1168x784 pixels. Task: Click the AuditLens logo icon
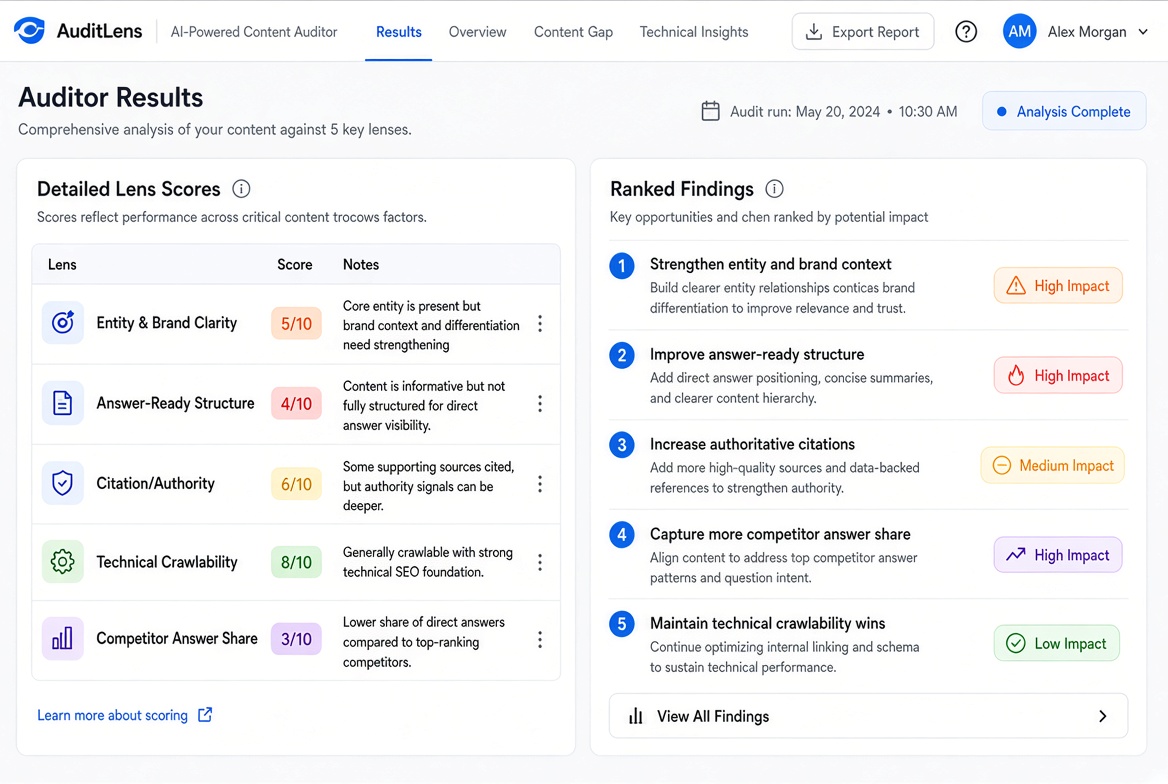(x=29, y=31)
